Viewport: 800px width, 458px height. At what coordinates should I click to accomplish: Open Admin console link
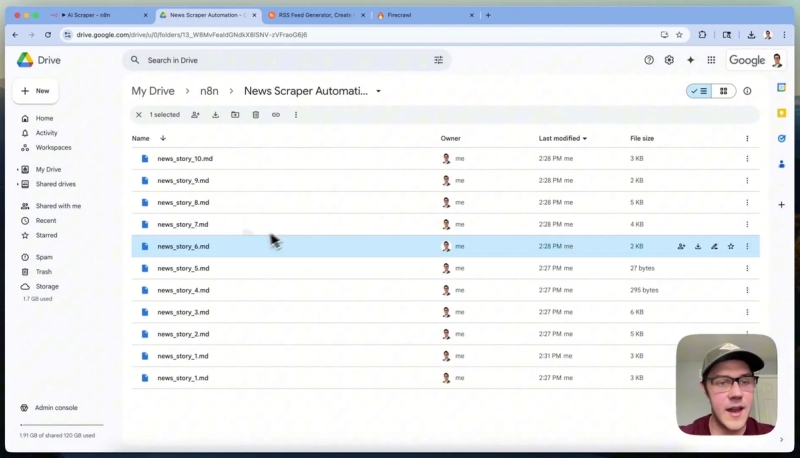pyautogui.click(x=56, y=408)
